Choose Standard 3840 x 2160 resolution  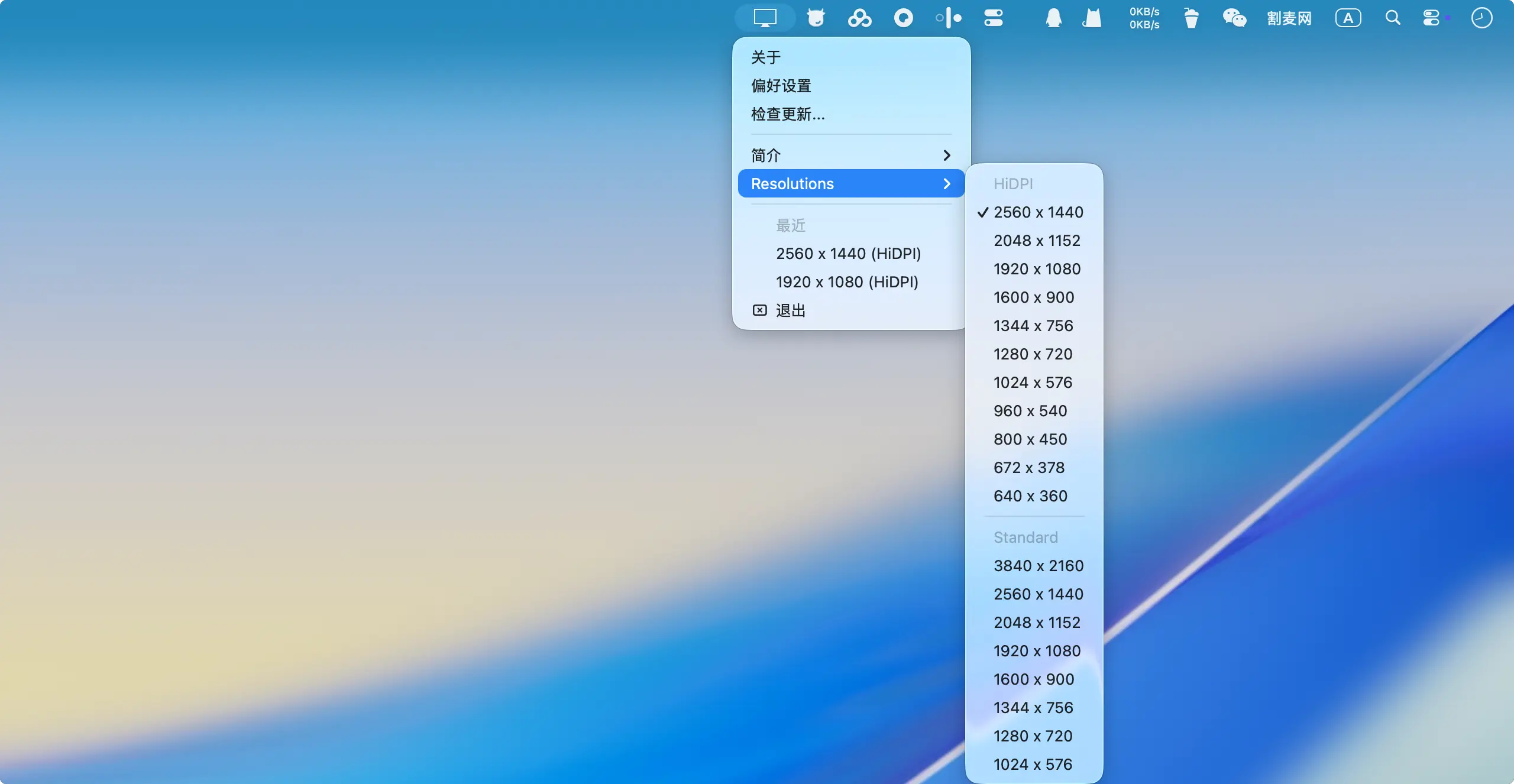pos(1038,566)
